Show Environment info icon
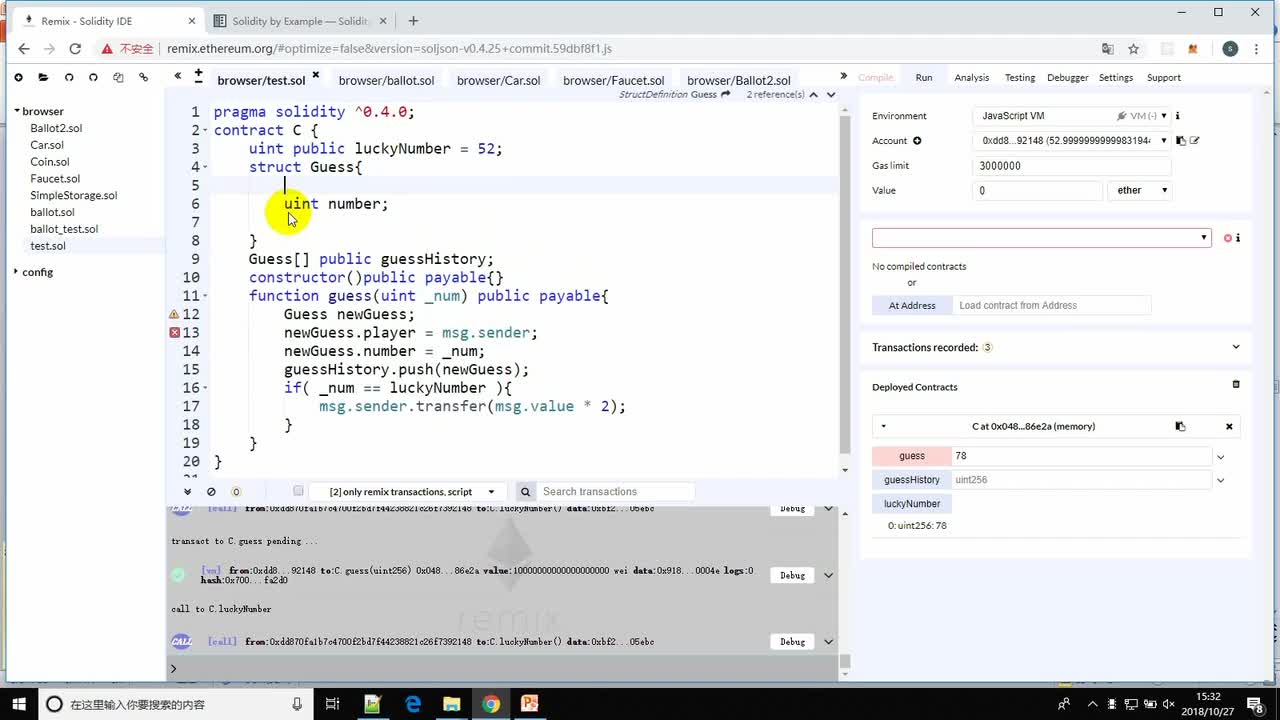Viewport: 1280px width, 720px height. tap(1178, 116)
